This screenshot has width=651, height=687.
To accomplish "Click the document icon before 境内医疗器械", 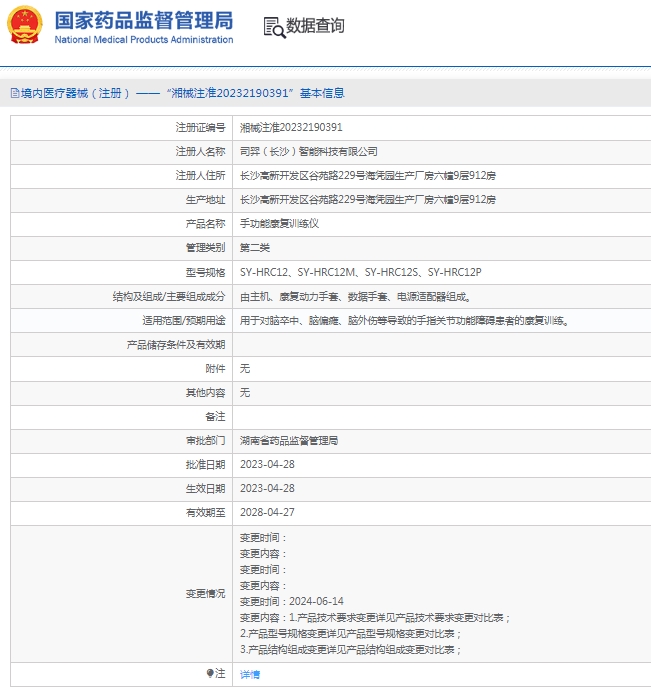I will [x=15, y=93].
